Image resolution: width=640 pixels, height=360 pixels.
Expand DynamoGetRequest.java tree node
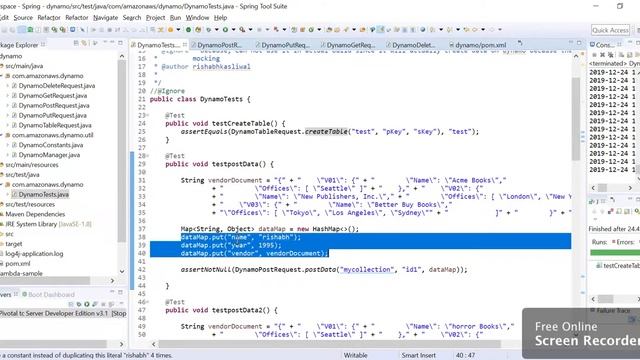click(7, 96)
